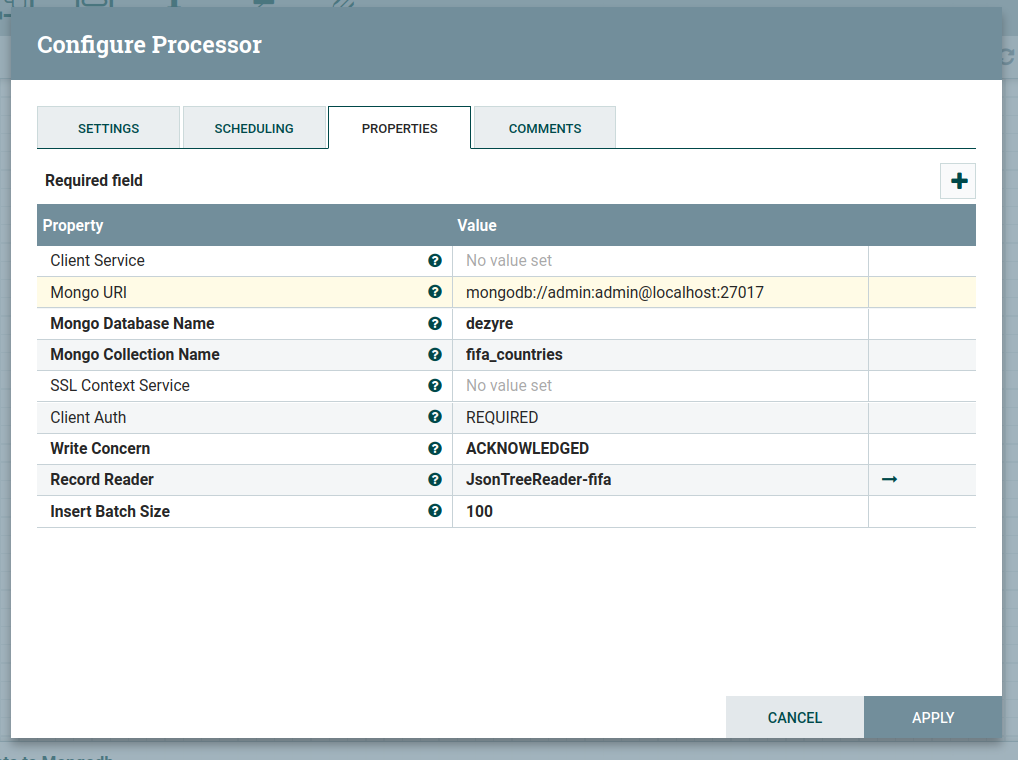Click help icon for SSL Context Service
Image resolution: width=1018 pixels, height=760 pixels.
point(435,386)
